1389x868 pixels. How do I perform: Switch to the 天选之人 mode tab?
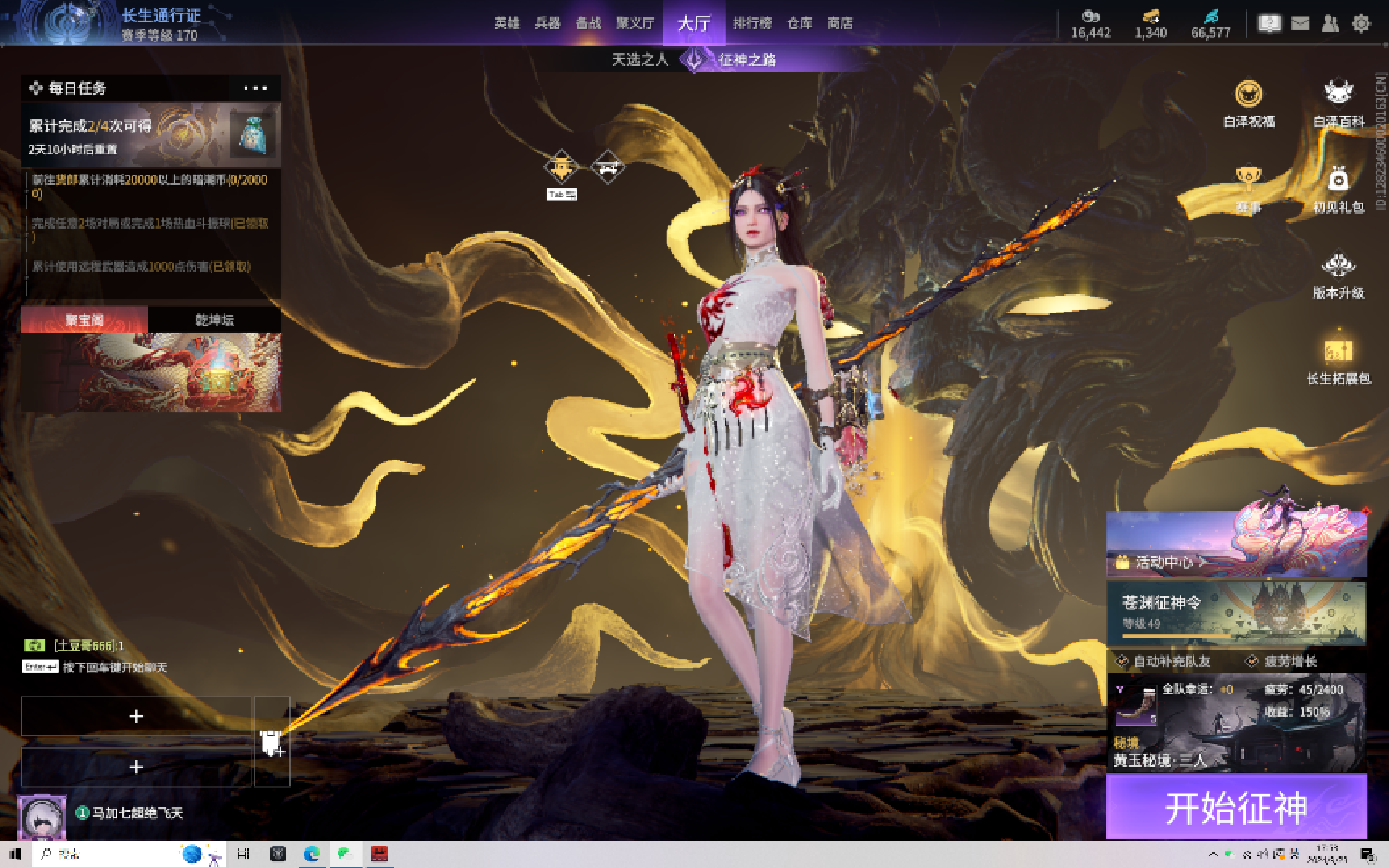click(640, 59)
